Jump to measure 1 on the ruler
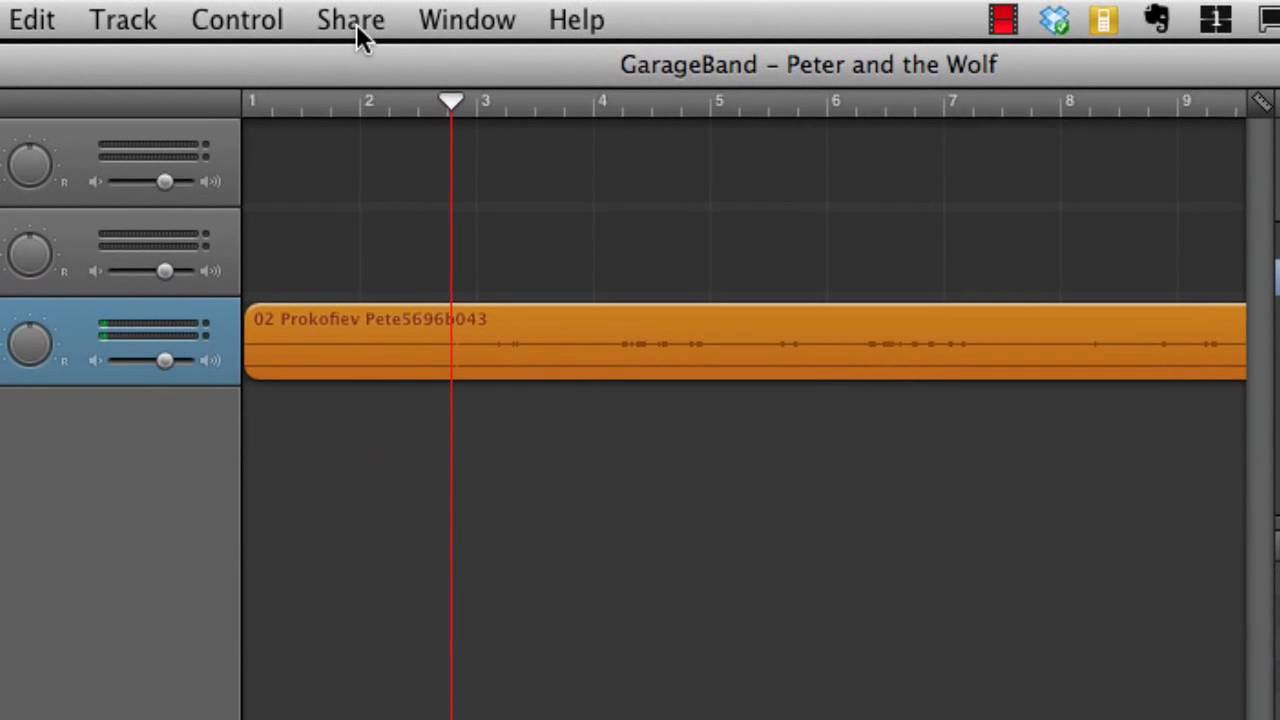Image resolution: width=1280 pixels, height=720 pixels. [x=252, y=101]
